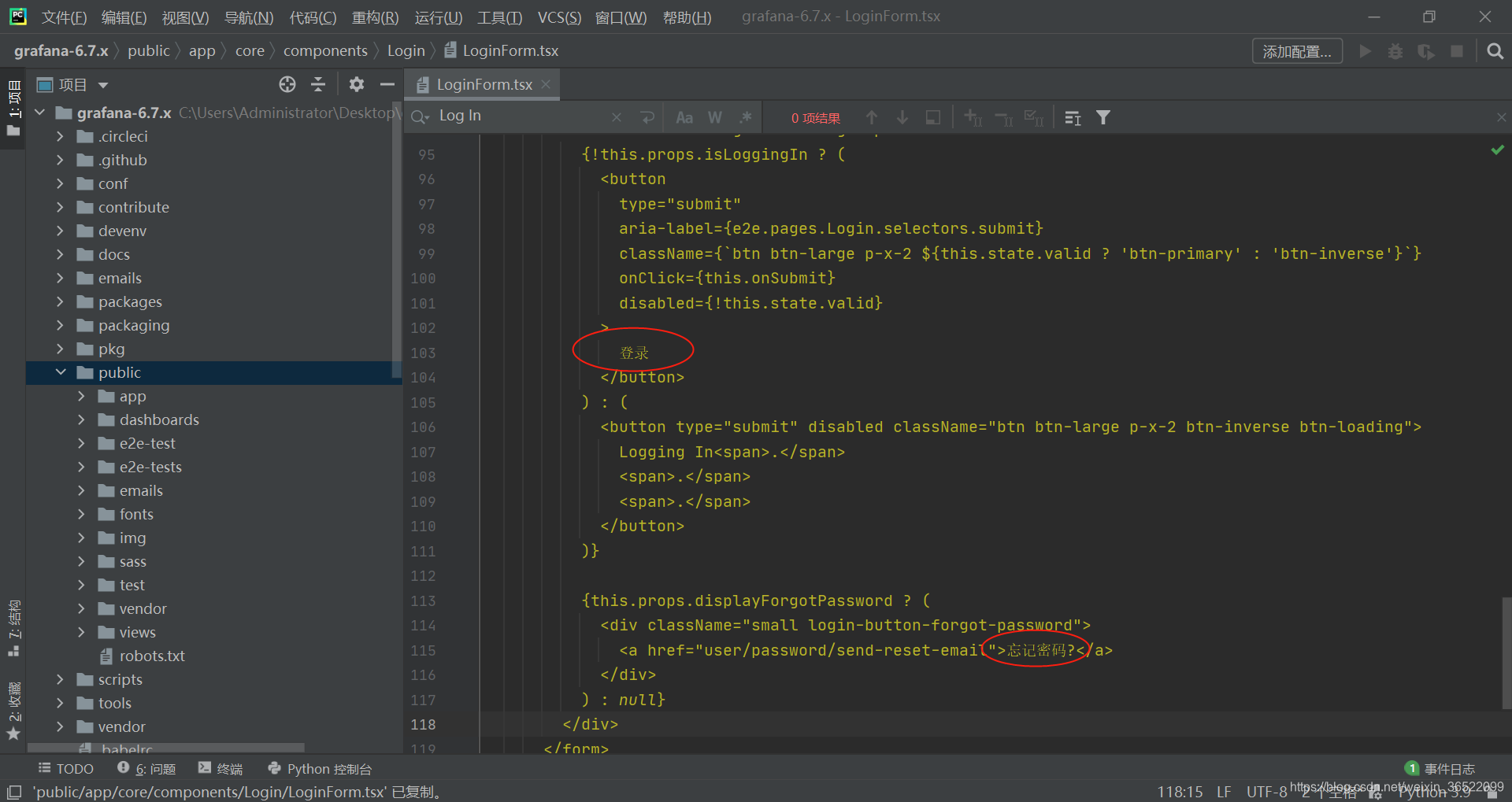Click select all occurrences icon

coord(1034,117)
